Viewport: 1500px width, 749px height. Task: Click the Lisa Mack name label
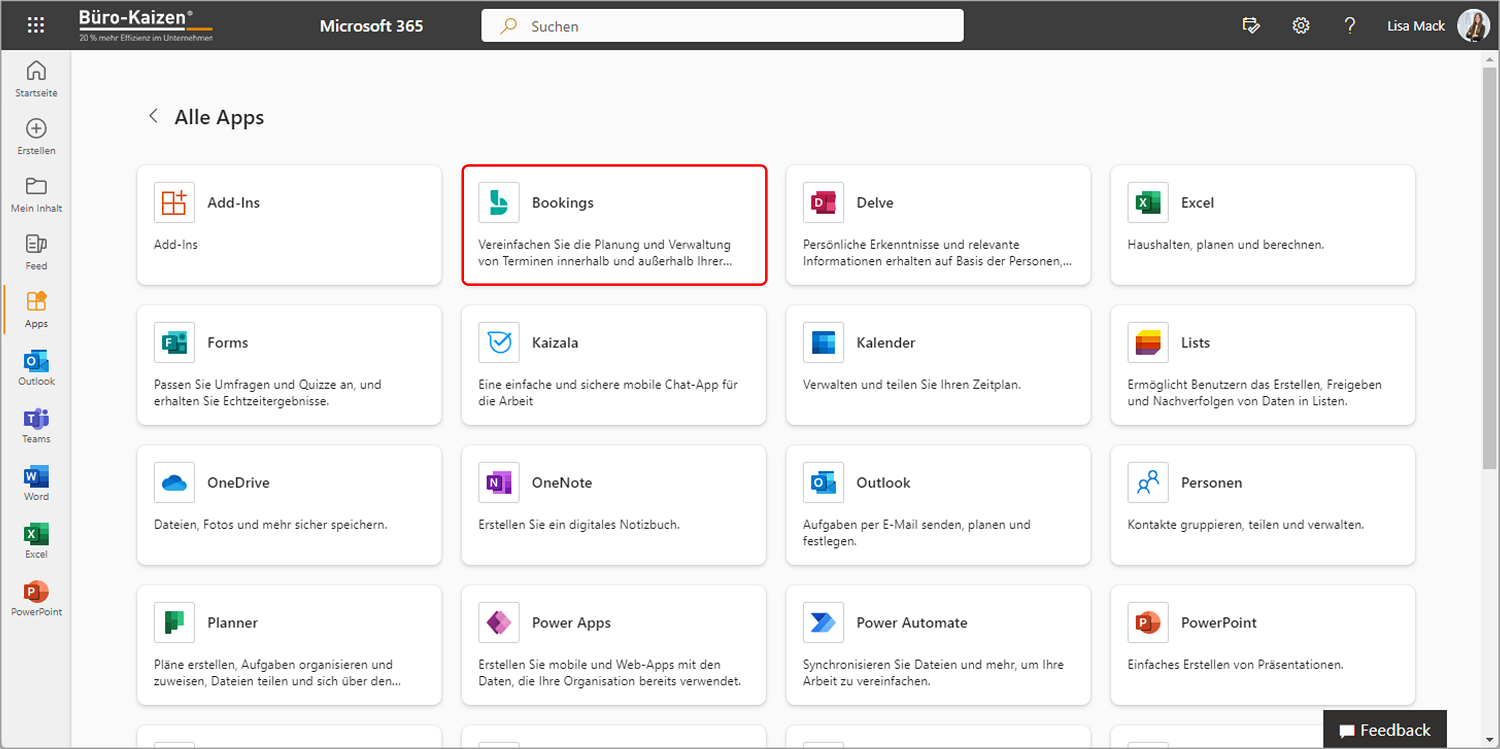pyautogui.click(x=1416, y=26)
